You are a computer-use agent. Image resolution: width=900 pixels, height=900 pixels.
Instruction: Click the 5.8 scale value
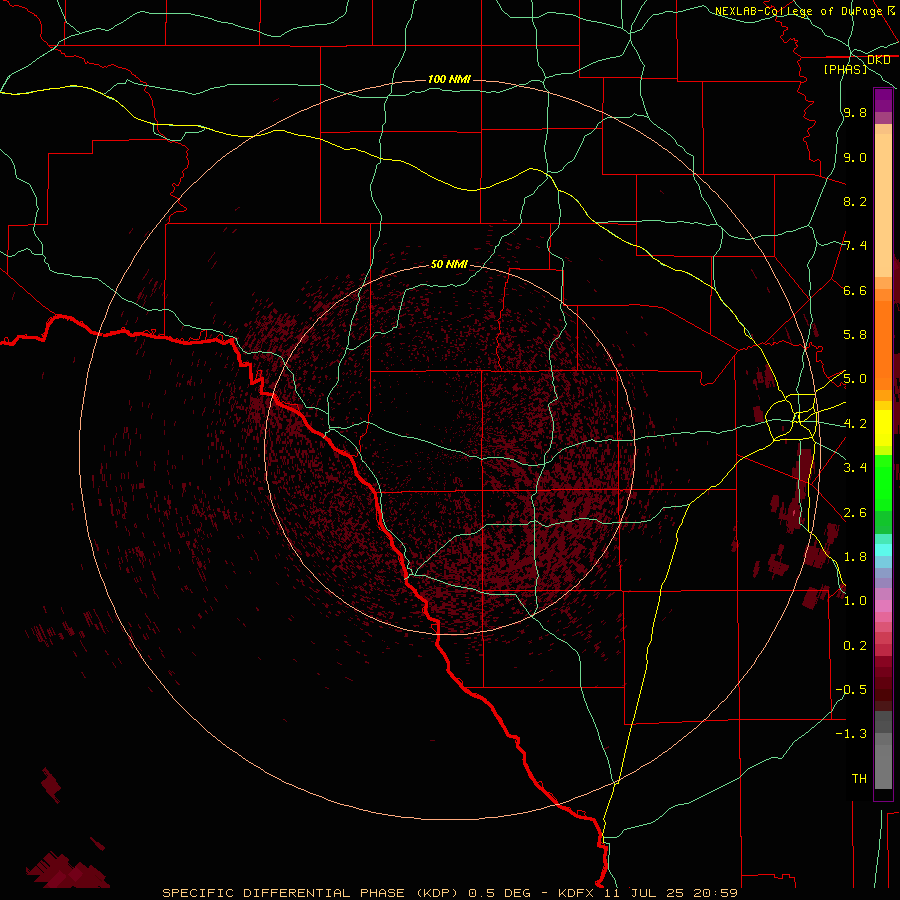pyautogui.click(x=855, y=334)
